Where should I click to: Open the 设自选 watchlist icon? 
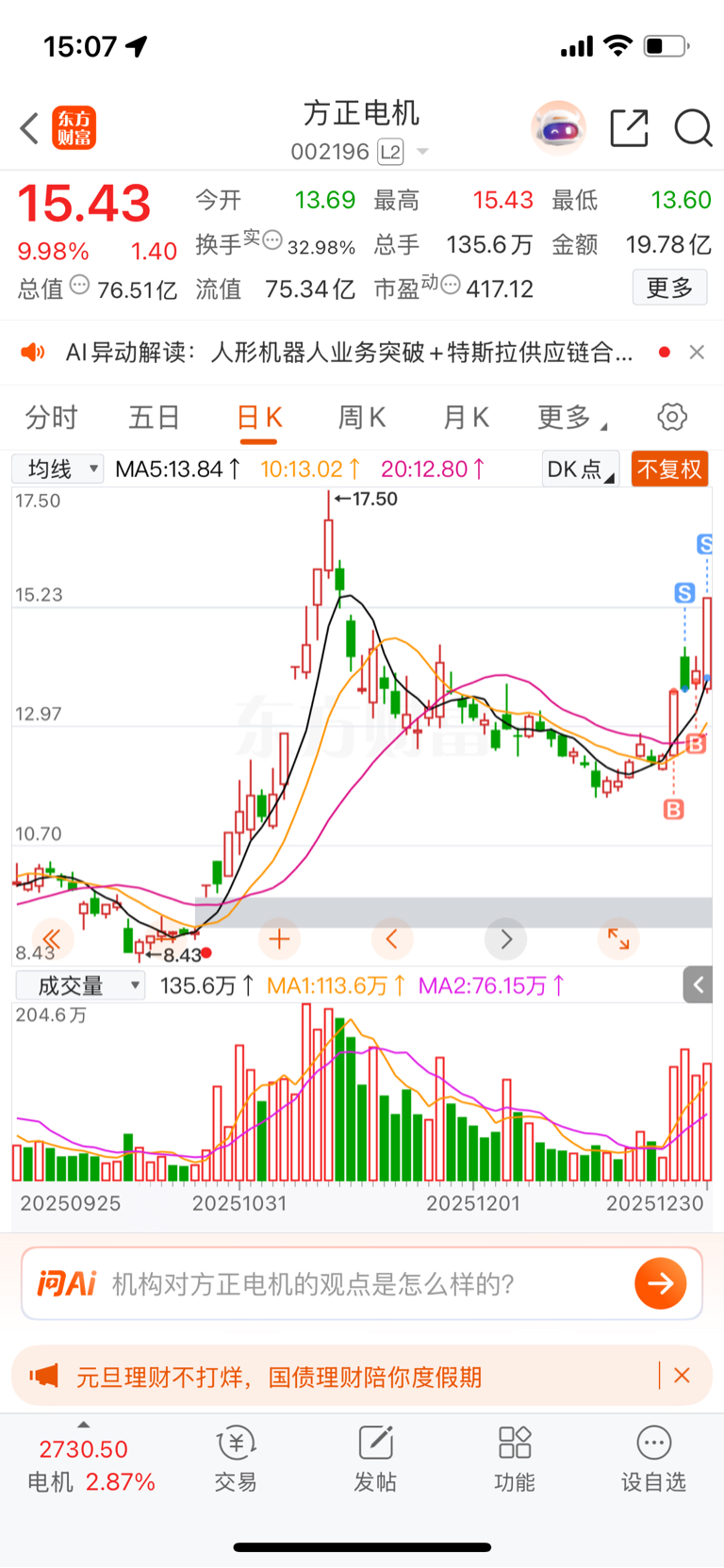[x=653, y=1460]
